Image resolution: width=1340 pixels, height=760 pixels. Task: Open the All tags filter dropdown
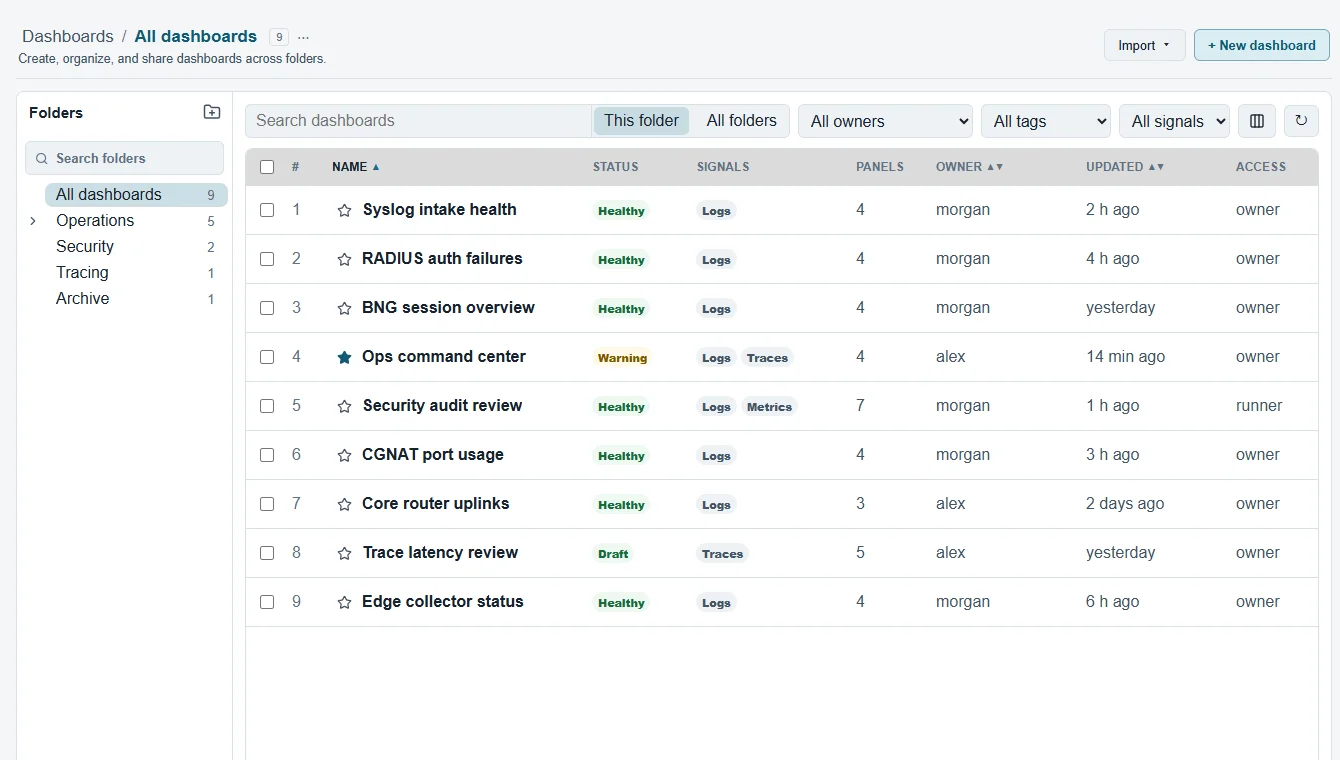1046,121
